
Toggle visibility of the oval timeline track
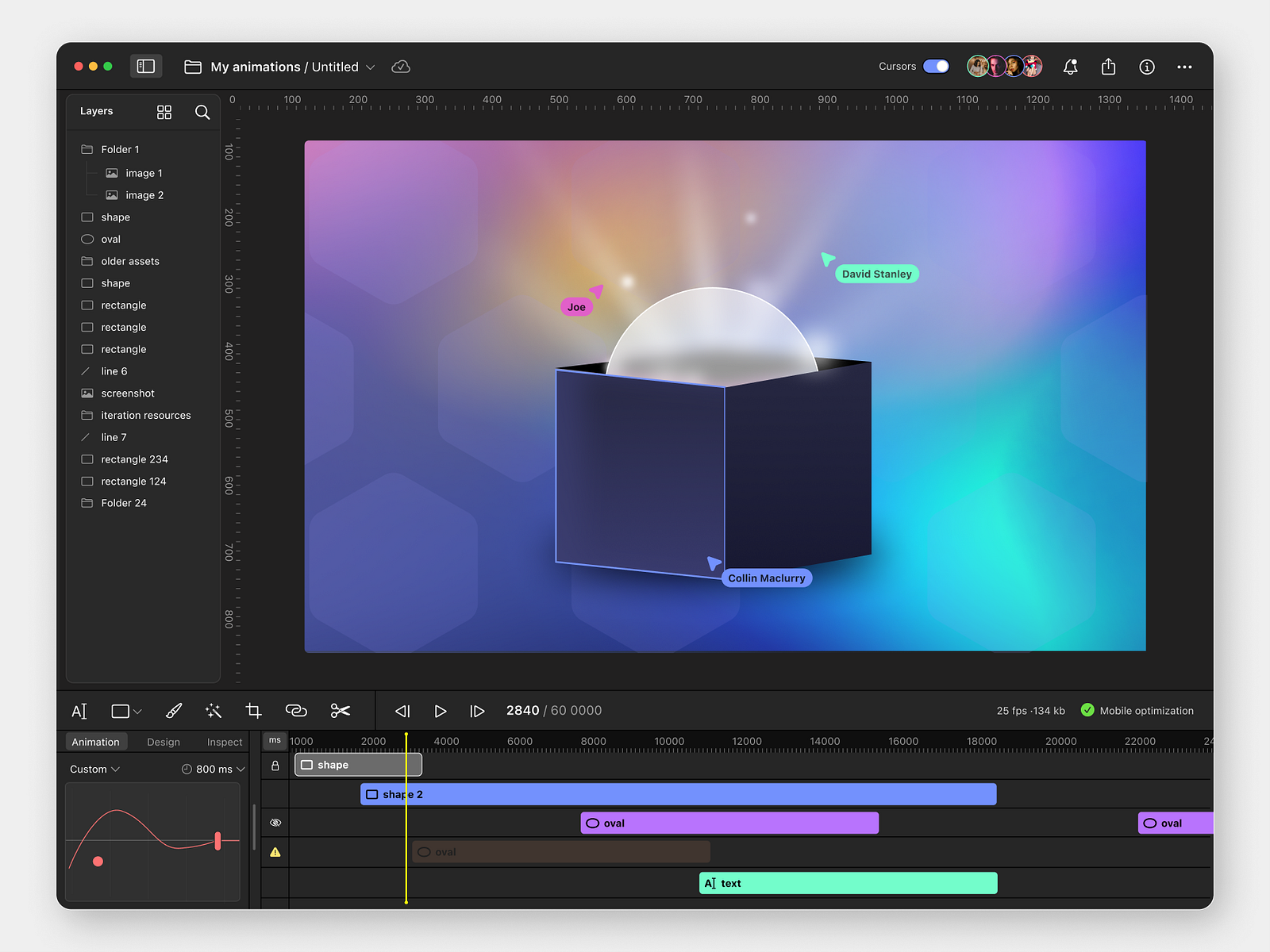pos(275,823)
